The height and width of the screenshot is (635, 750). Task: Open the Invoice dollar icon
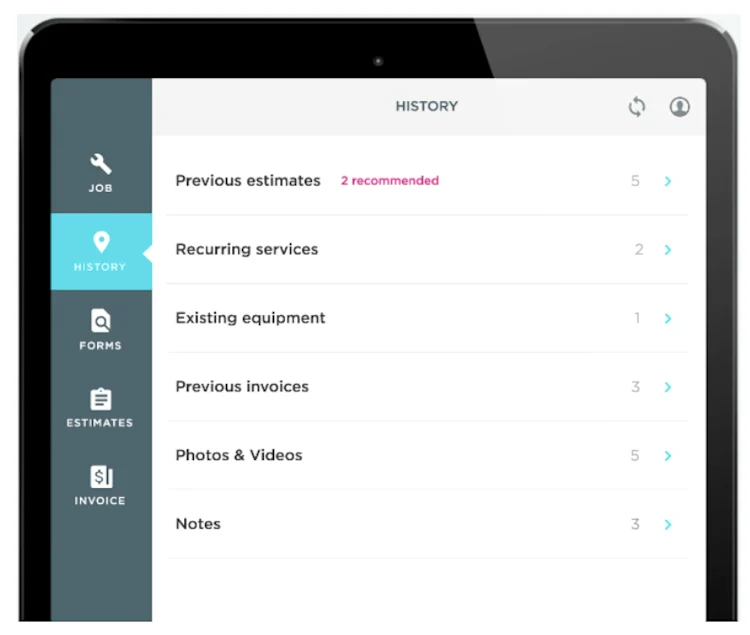click(101, 477)
